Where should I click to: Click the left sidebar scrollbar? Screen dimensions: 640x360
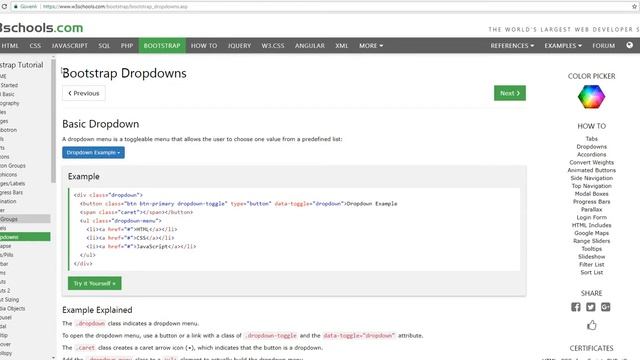pos(53,122)
